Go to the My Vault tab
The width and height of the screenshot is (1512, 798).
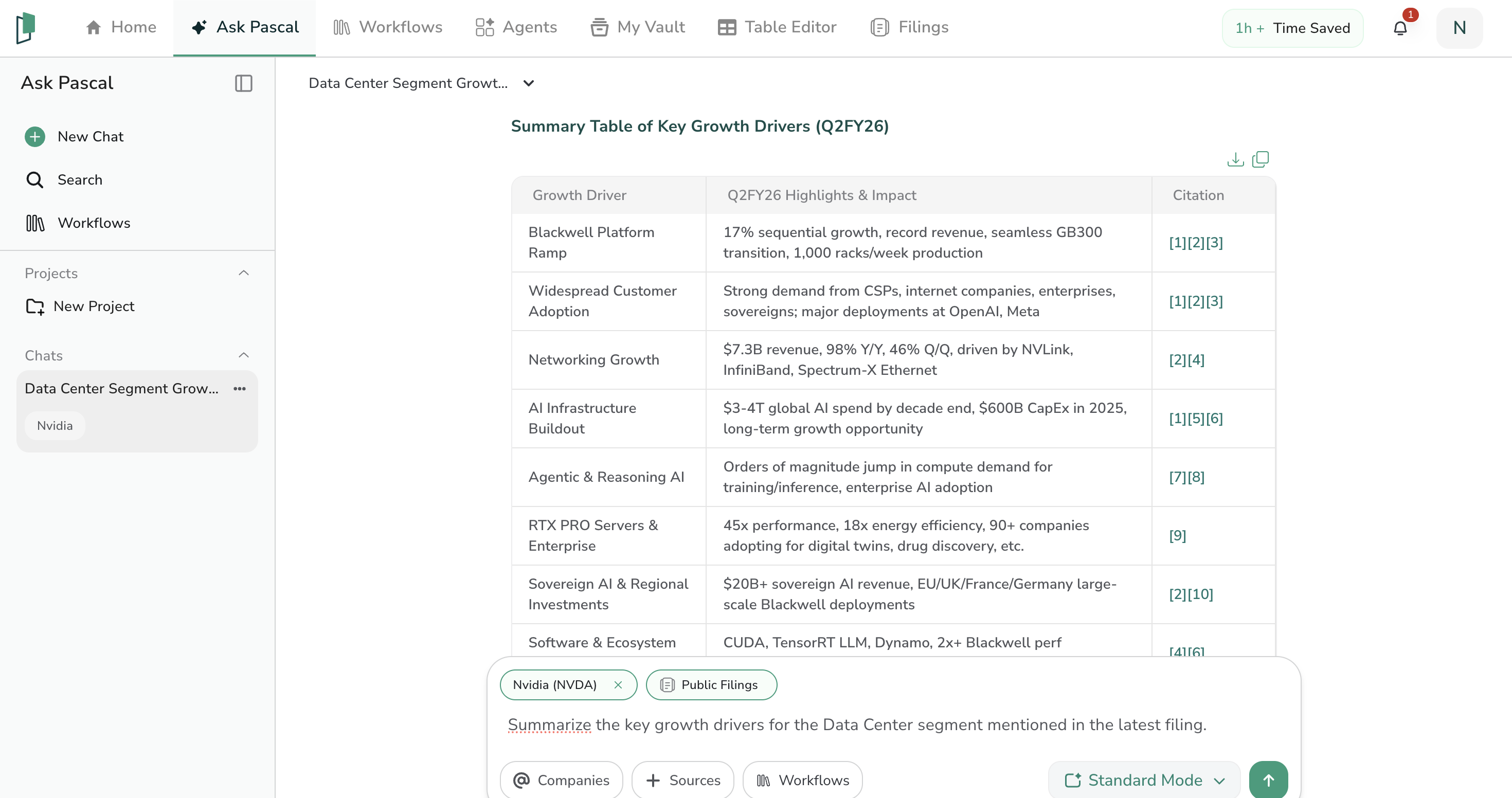[638, 28]
